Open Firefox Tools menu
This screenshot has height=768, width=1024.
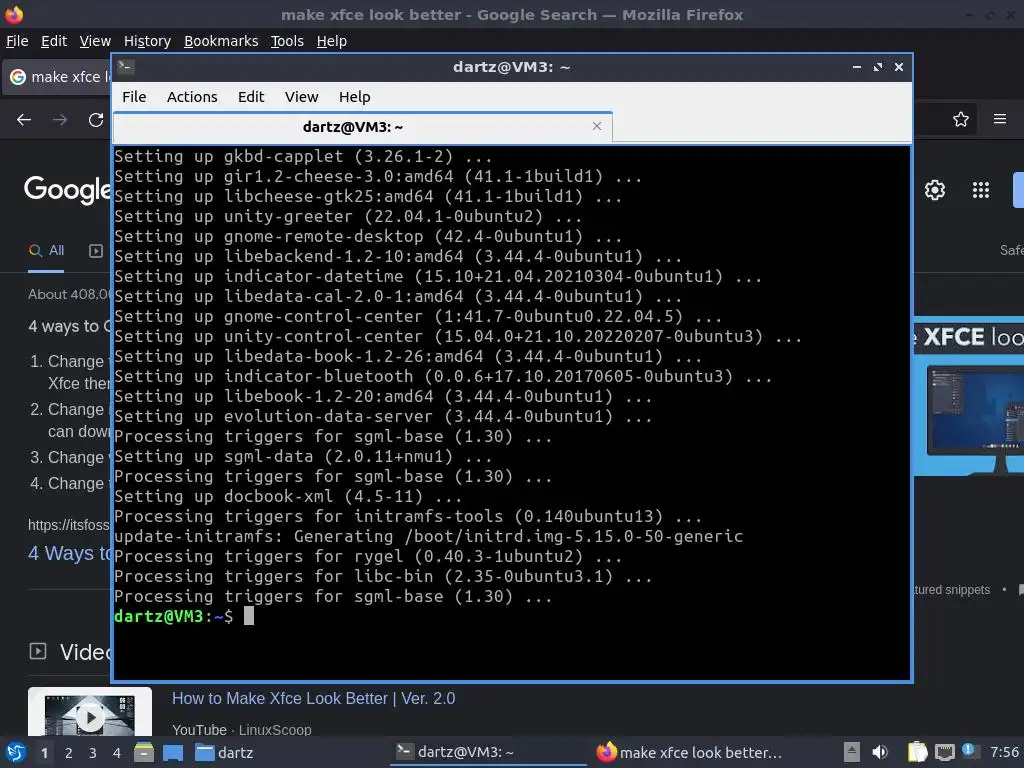coord(287,41)
